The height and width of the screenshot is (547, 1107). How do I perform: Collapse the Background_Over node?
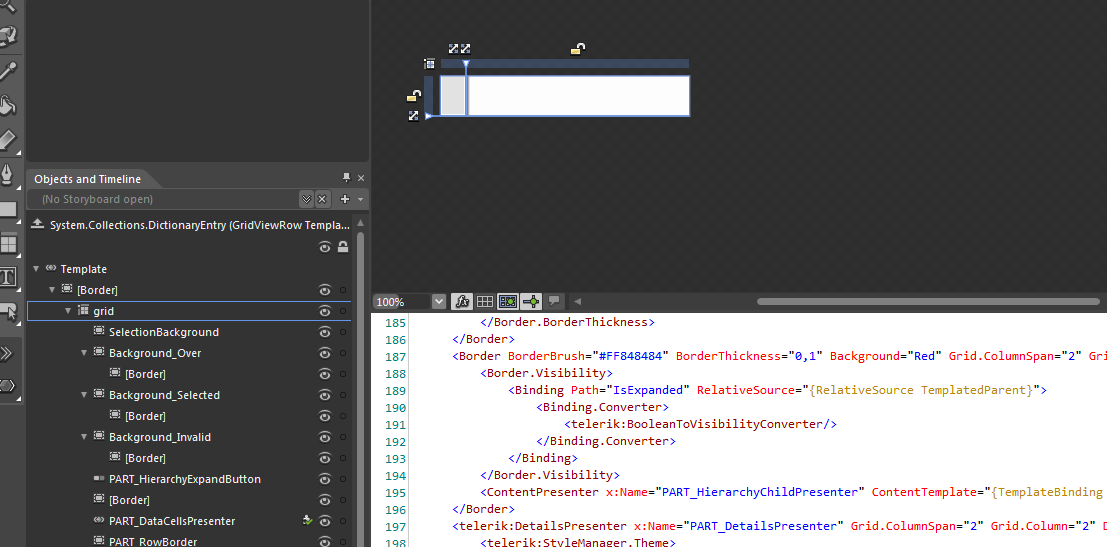(84, 352)
